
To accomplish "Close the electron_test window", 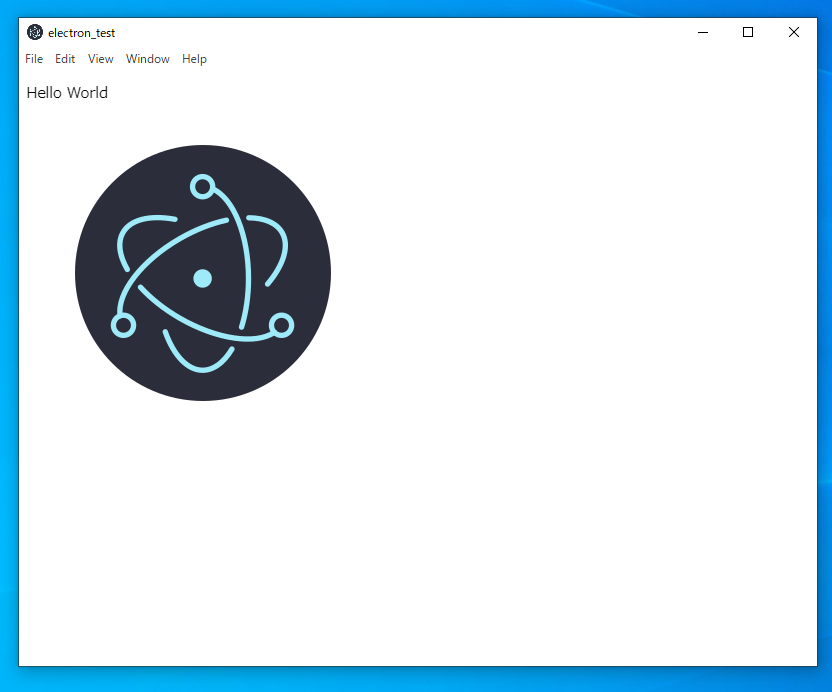I will coord(793,32).
